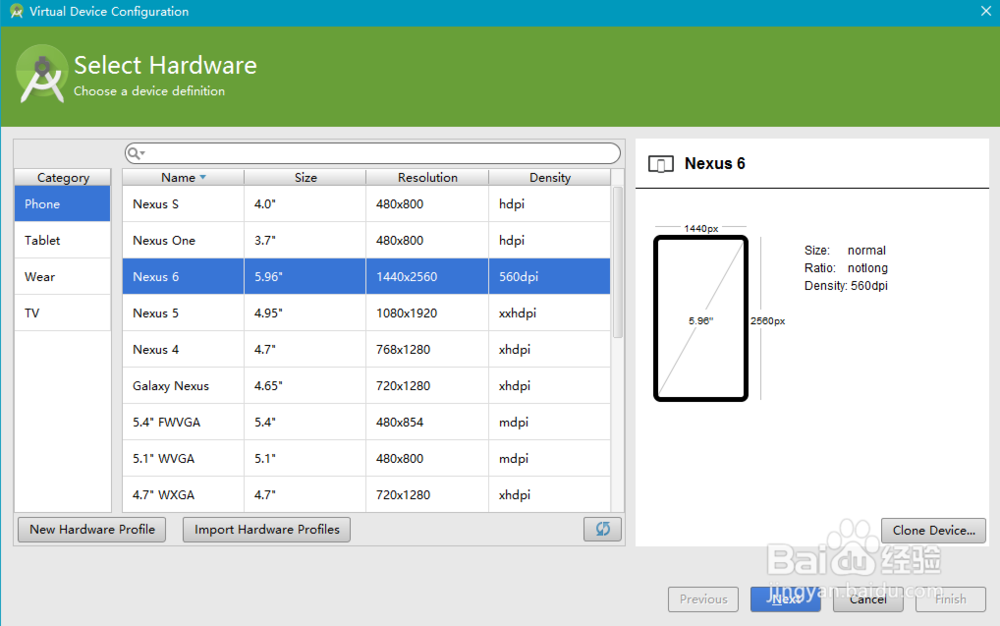The height and width of the screenshot is (626, 1000).
Task: Select the 5.4" FWVGA device
Action: pyautogui.click(x=366, y=422)
